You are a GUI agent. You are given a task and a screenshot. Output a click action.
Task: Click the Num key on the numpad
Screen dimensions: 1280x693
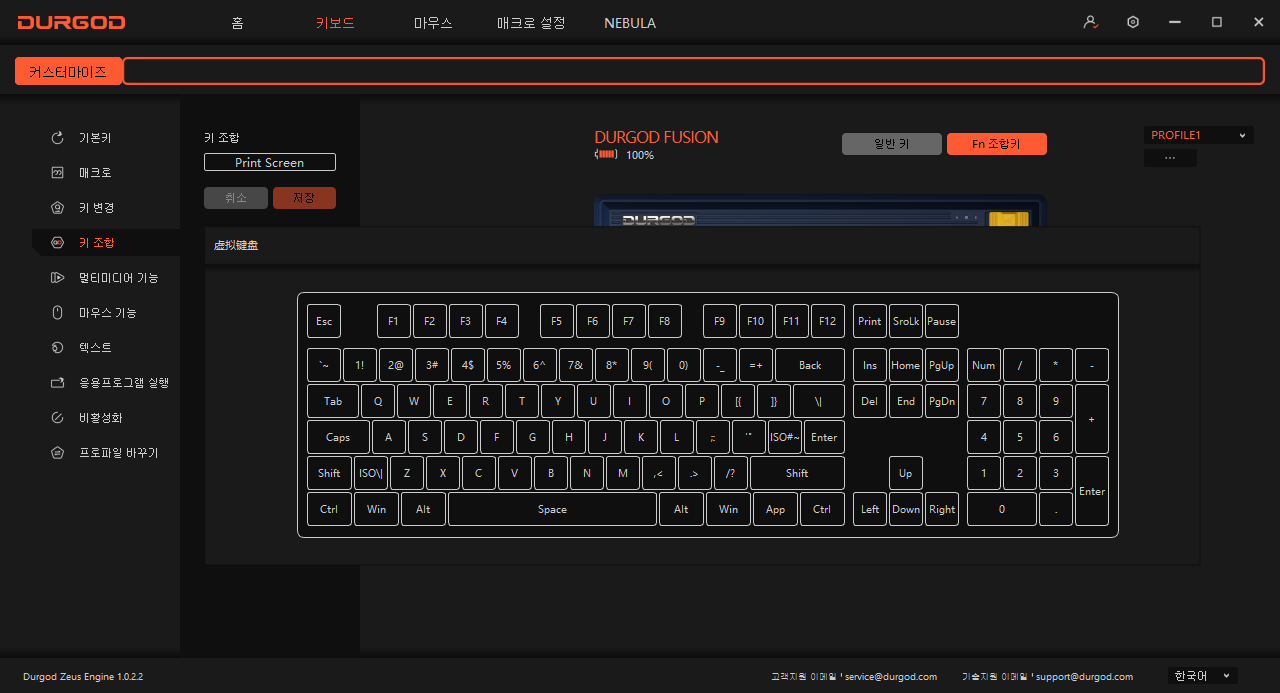click(x=984, y=365)
